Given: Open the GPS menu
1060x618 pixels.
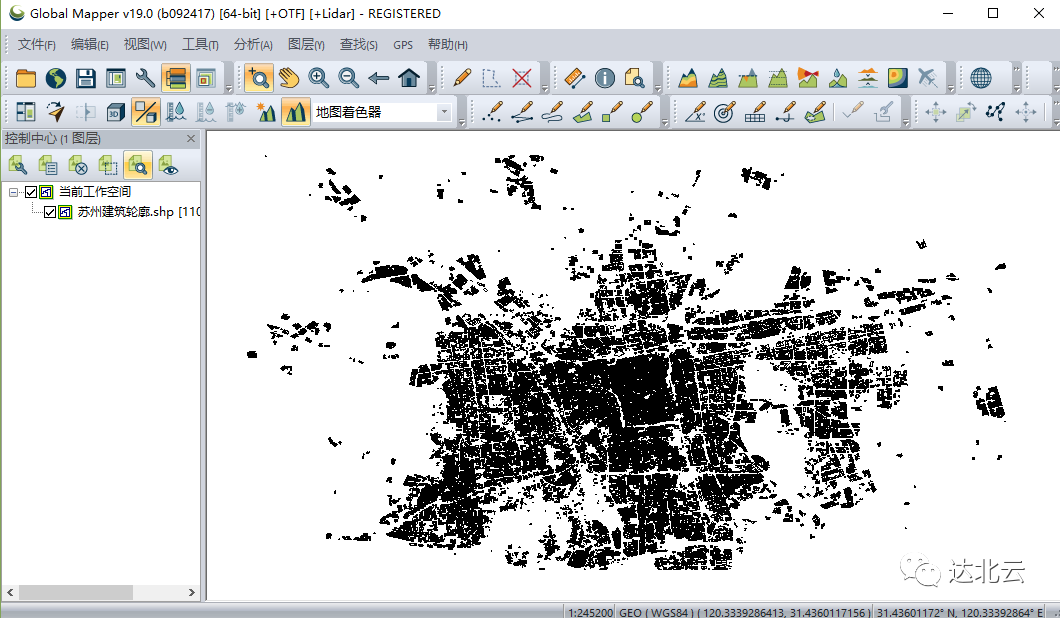Looking at the screenshot, I should point(403,45).
